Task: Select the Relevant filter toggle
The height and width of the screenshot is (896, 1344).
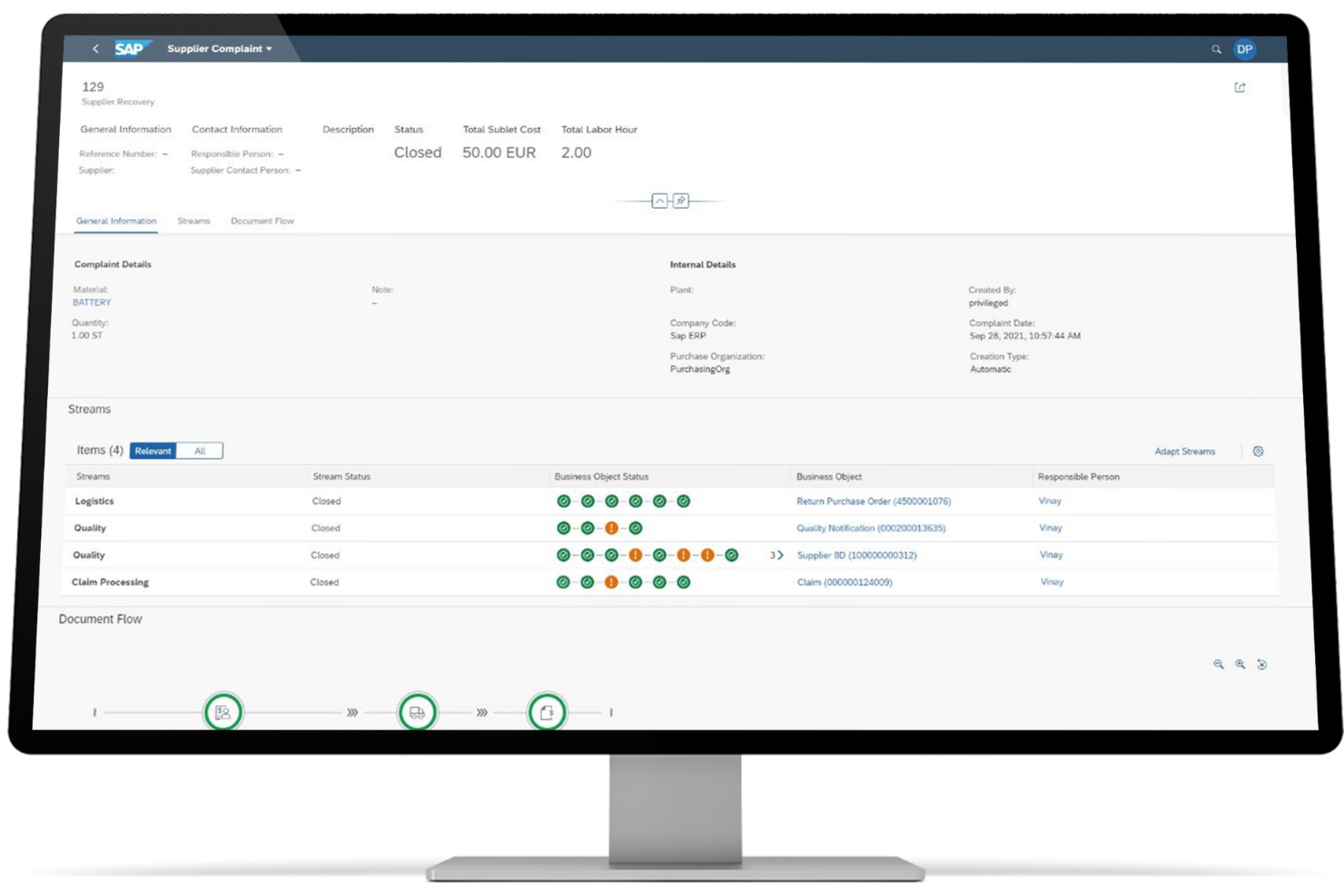Action: coord(153,451)
